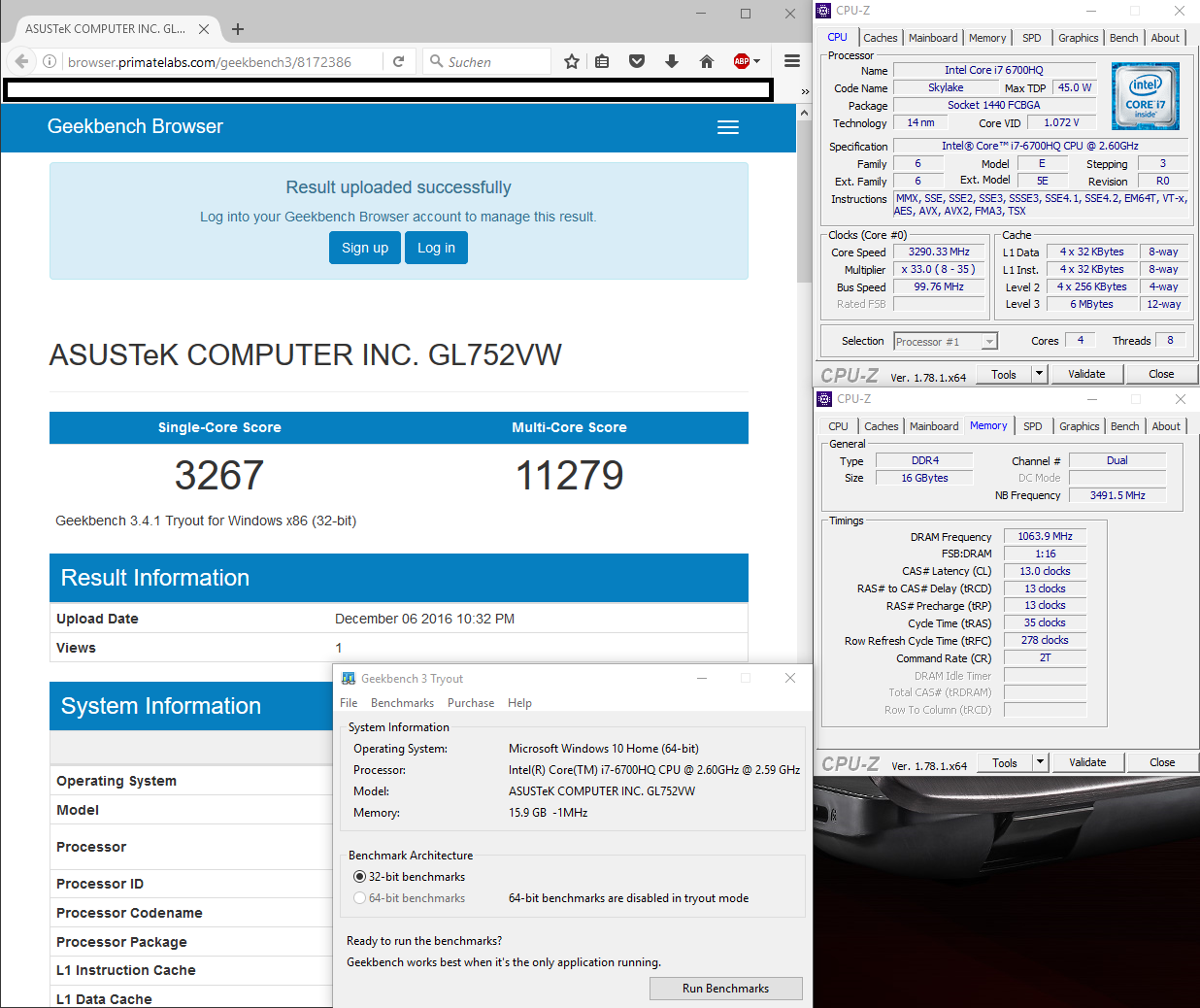This screenshot has height=1008, width=1200.
Task: Click the Intel Core i7 logo in CPU-Z
Action: pyautogui.click(x=1145, y=96)
